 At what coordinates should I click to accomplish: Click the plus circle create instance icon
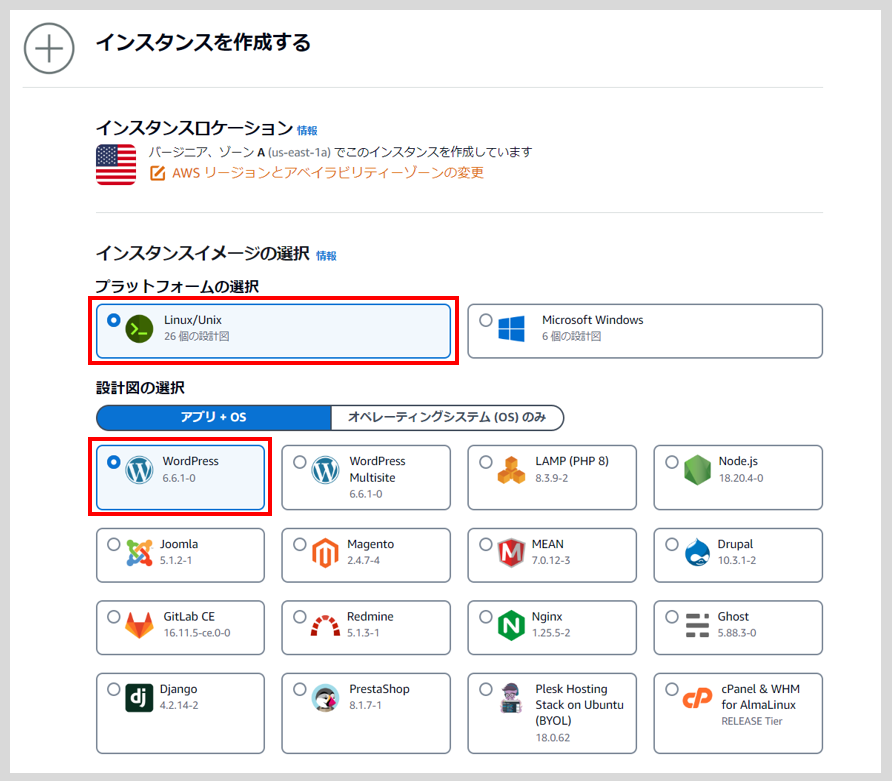(x=49, y=48)
